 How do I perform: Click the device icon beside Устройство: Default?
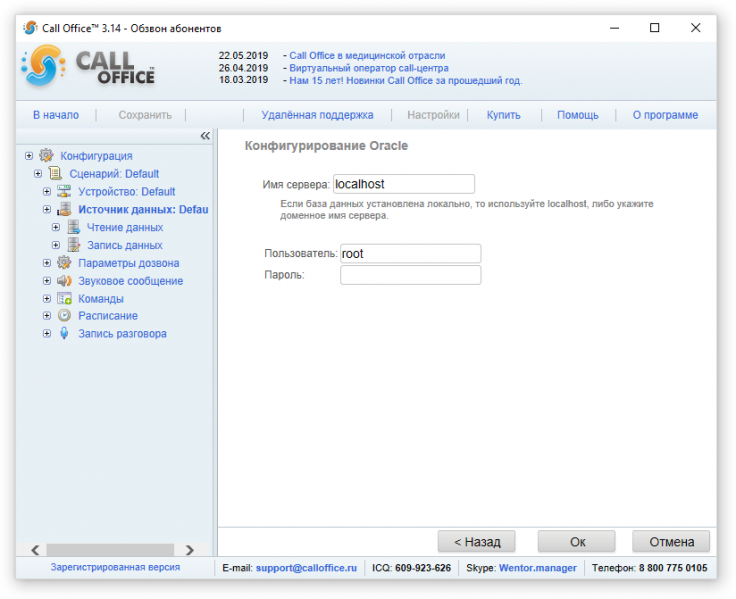coord(64,191)
